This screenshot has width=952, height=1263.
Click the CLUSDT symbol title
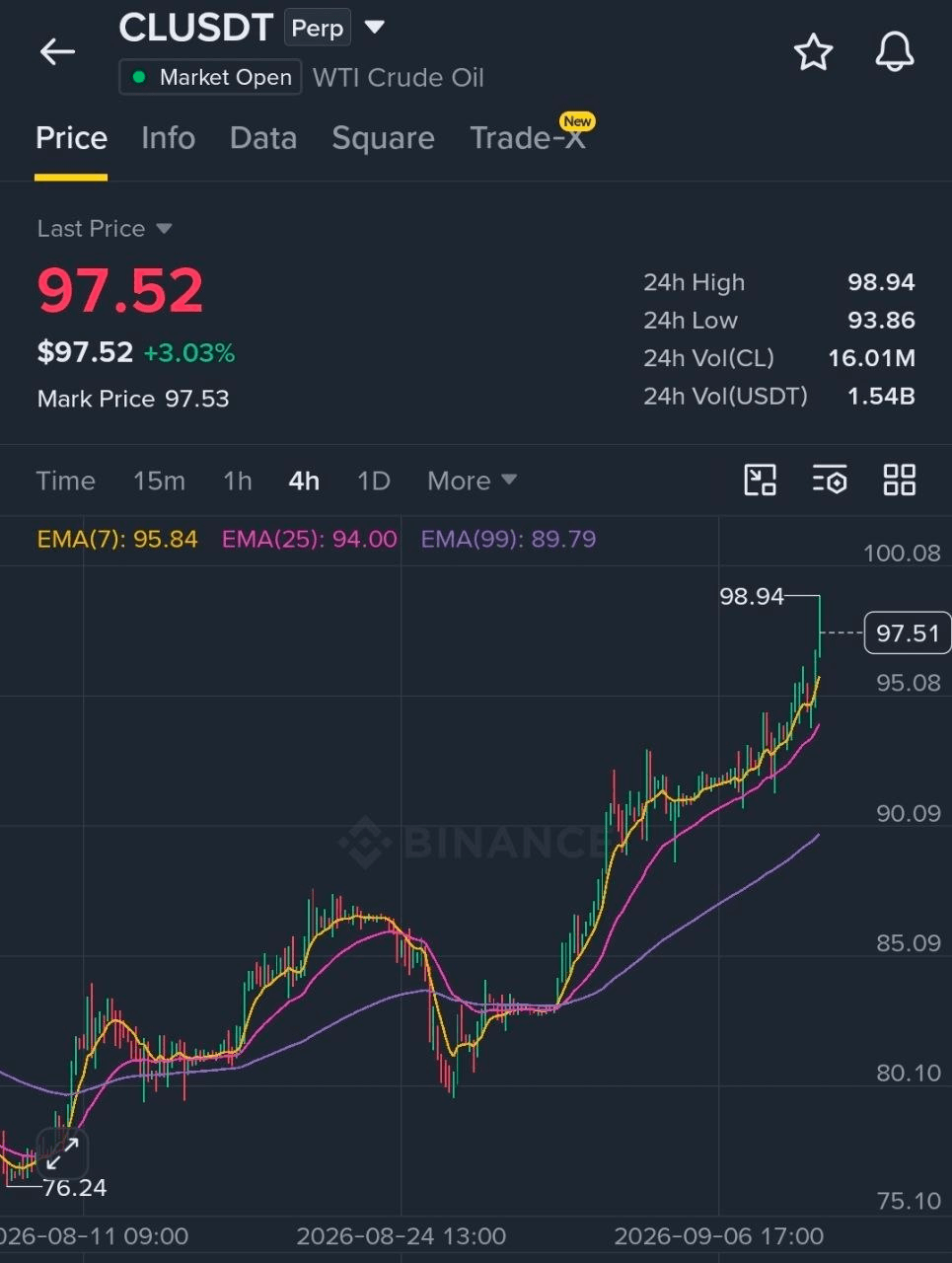[196, 28]
